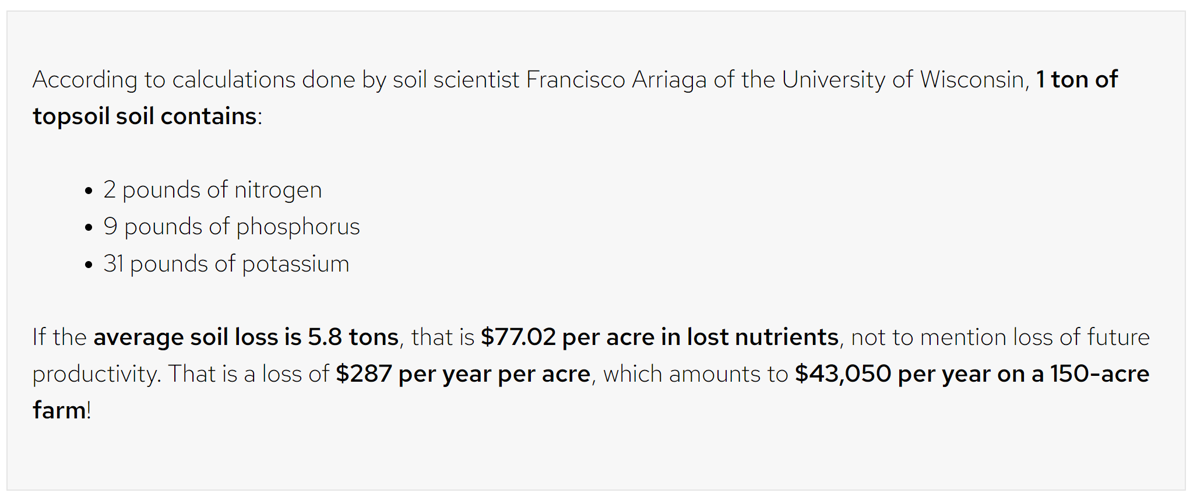The image size is (1197, 500).
Task: Click the bullet dot beside potassium
Action: point(89,265)
